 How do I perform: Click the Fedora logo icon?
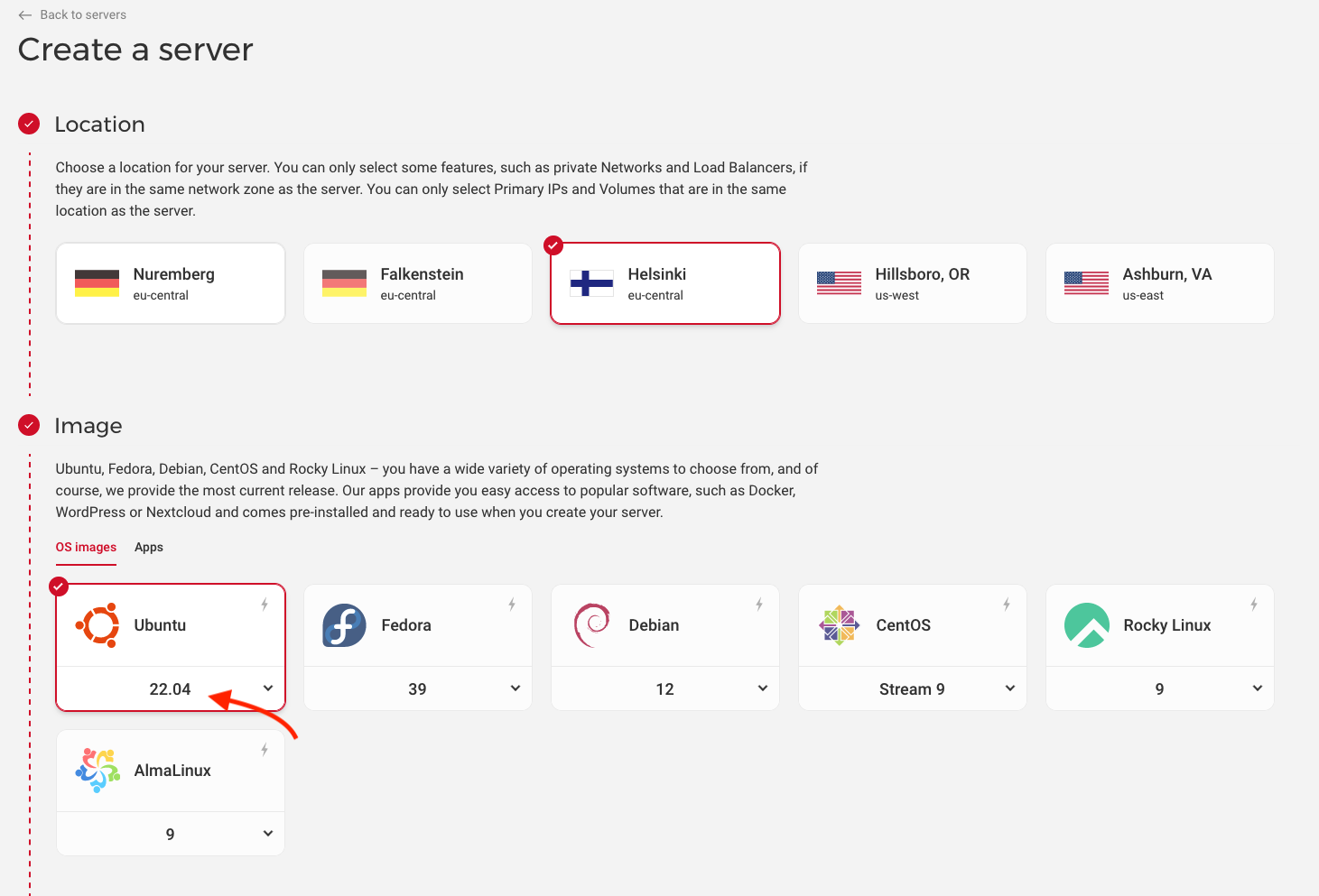pyautogui.click(x=344, y=625)
